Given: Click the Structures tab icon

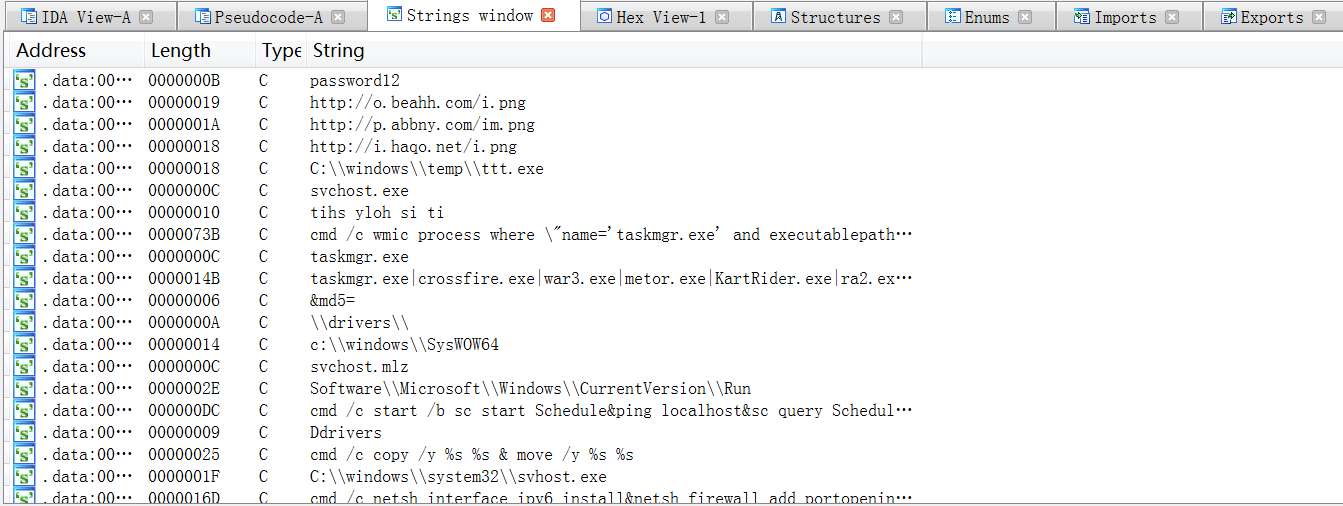Looking at the screenshot, I should pos(778,17).
